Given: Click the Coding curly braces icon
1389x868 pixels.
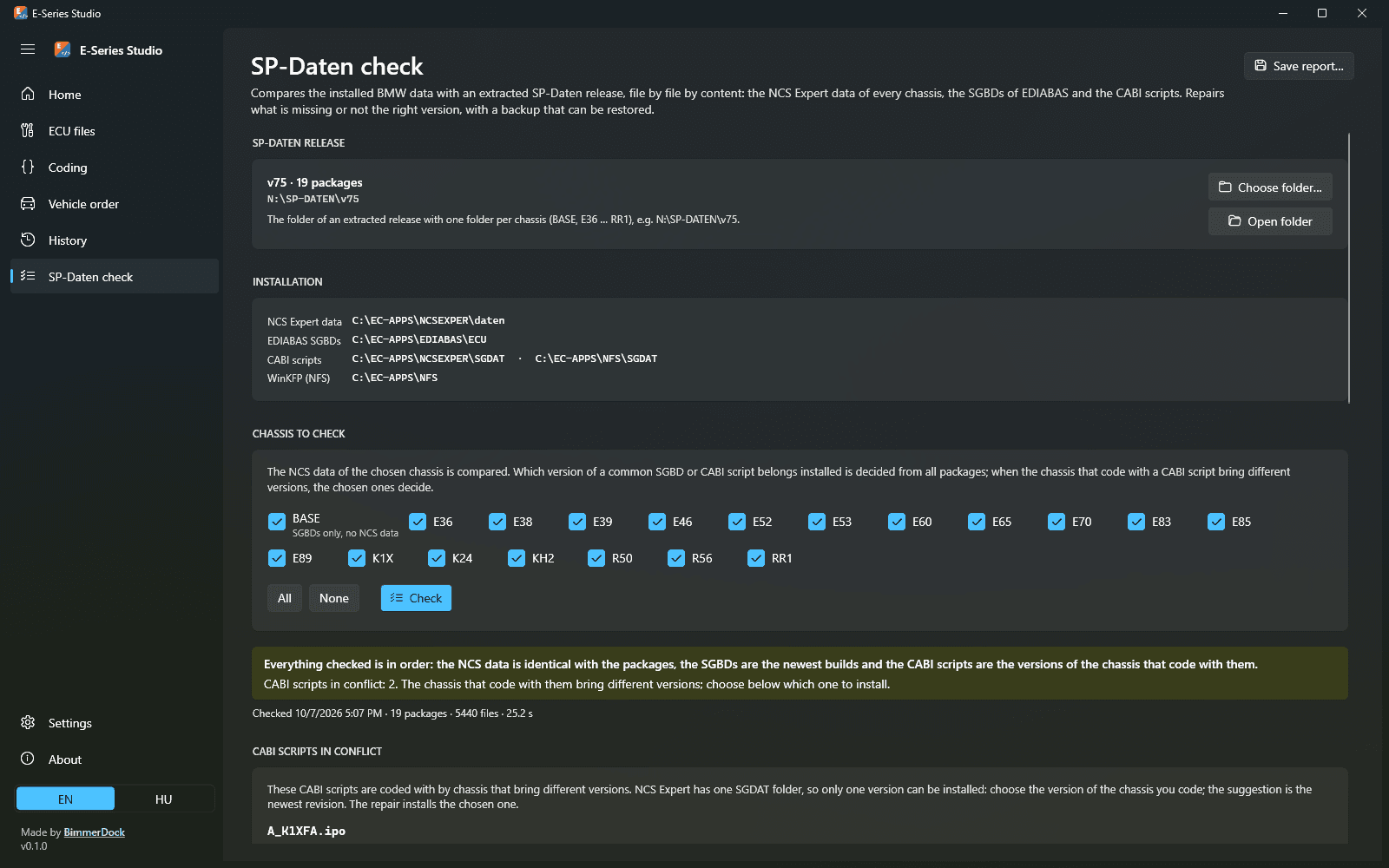Looking at the screenshot, I should (28, 167).
